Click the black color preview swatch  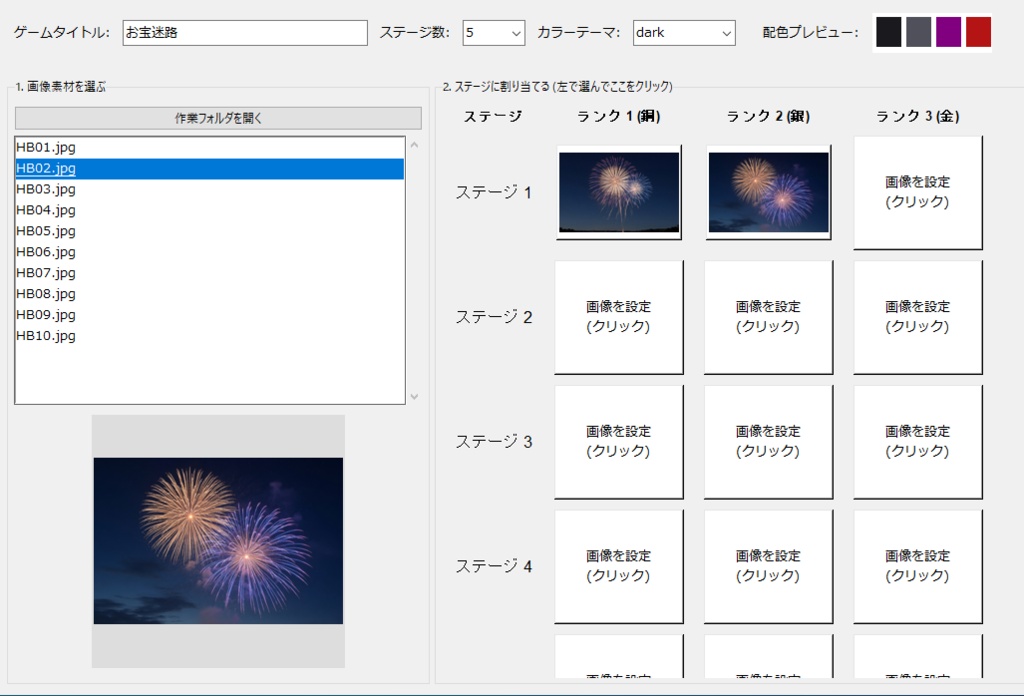tap(888, 32)
